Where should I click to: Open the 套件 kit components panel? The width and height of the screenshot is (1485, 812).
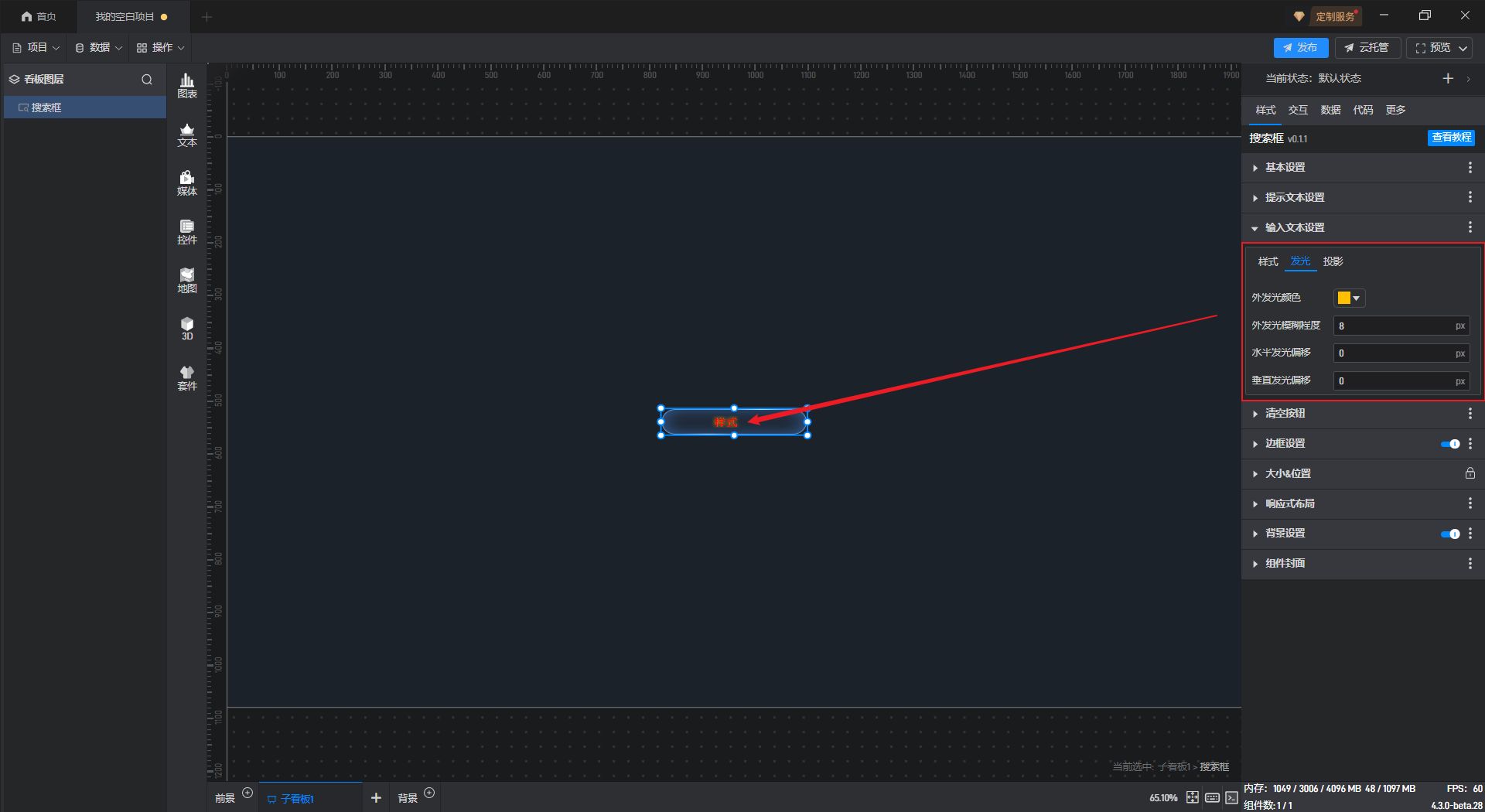click(x=187, y=378)
